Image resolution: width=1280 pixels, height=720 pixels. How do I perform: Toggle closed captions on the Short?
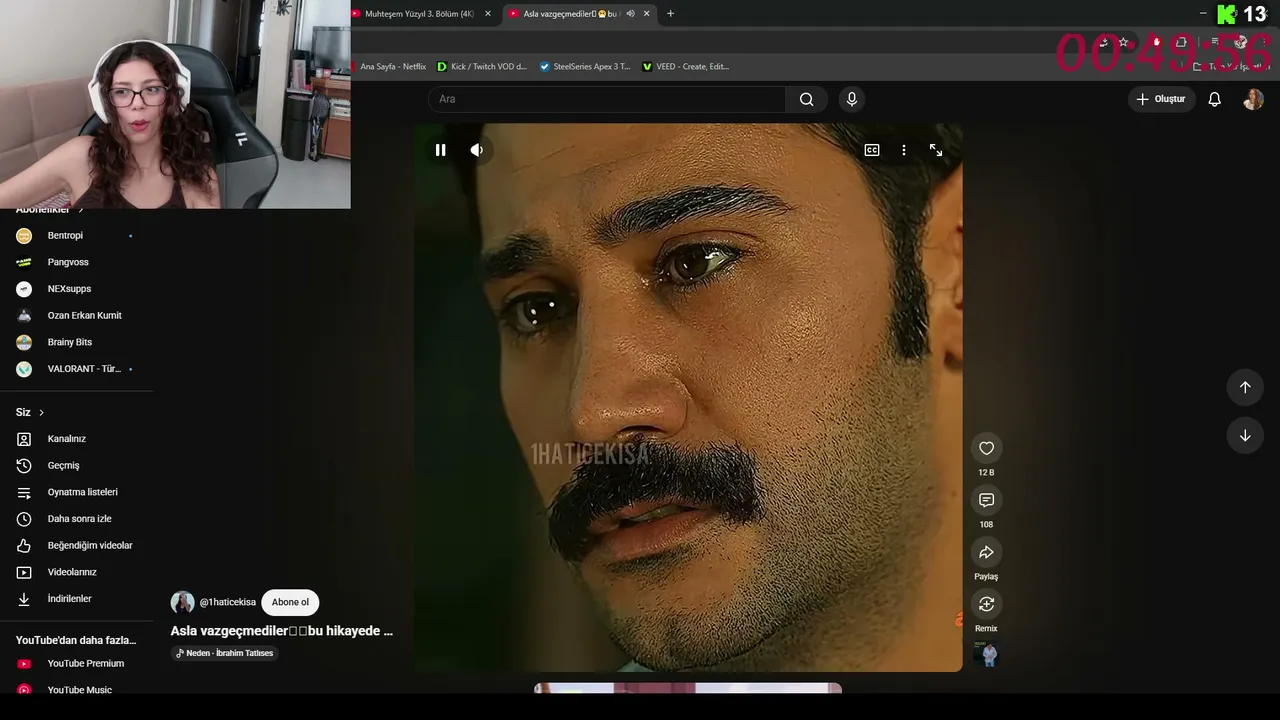pos(872,150)
